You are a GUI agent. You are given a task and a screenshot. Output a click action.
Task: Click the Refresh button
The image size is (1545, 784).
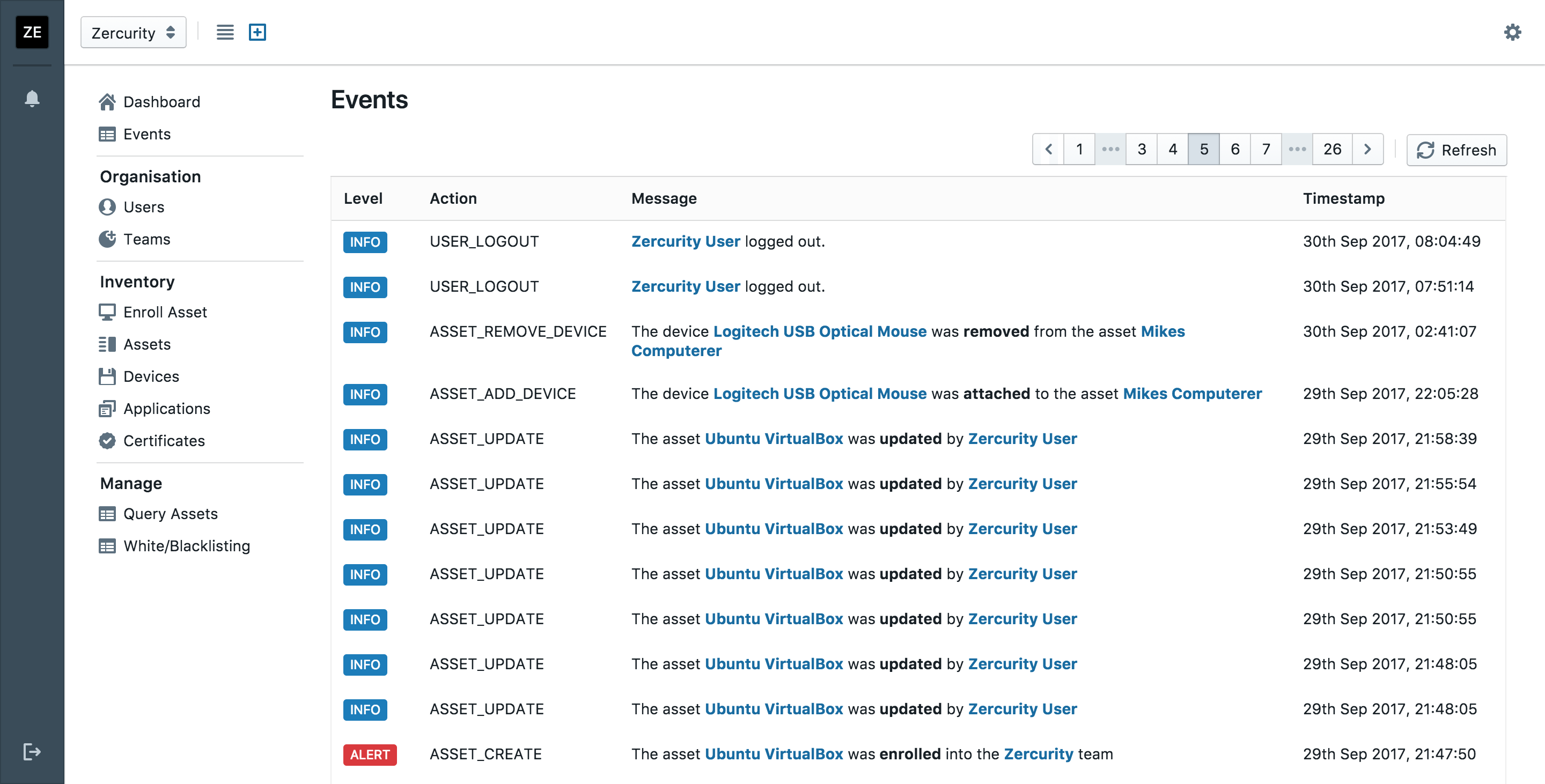pos(1456,150)
